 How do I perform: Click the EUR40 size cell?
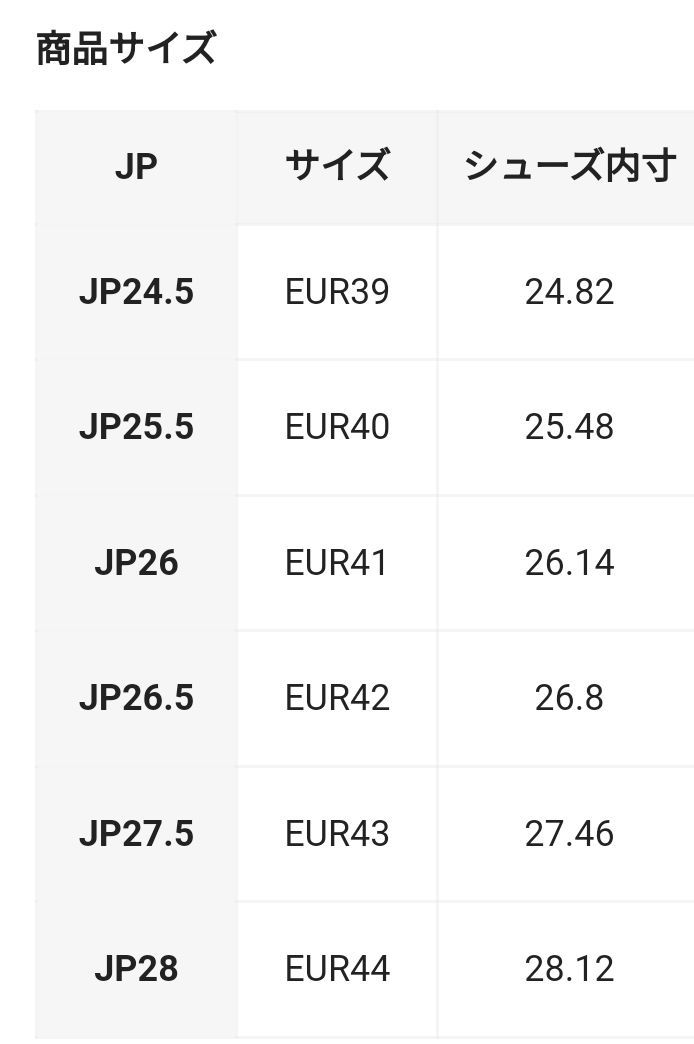(337, 427)
